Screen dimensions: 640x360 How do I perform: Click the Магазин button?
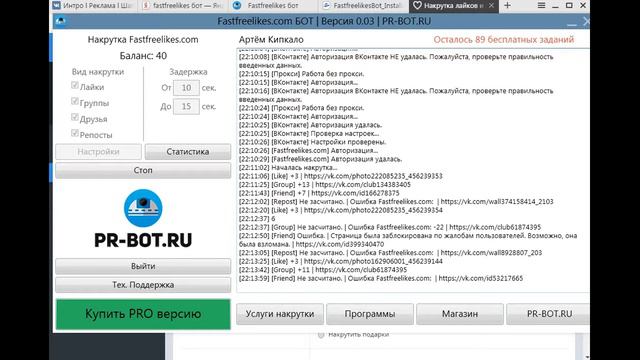coord(460,314)
